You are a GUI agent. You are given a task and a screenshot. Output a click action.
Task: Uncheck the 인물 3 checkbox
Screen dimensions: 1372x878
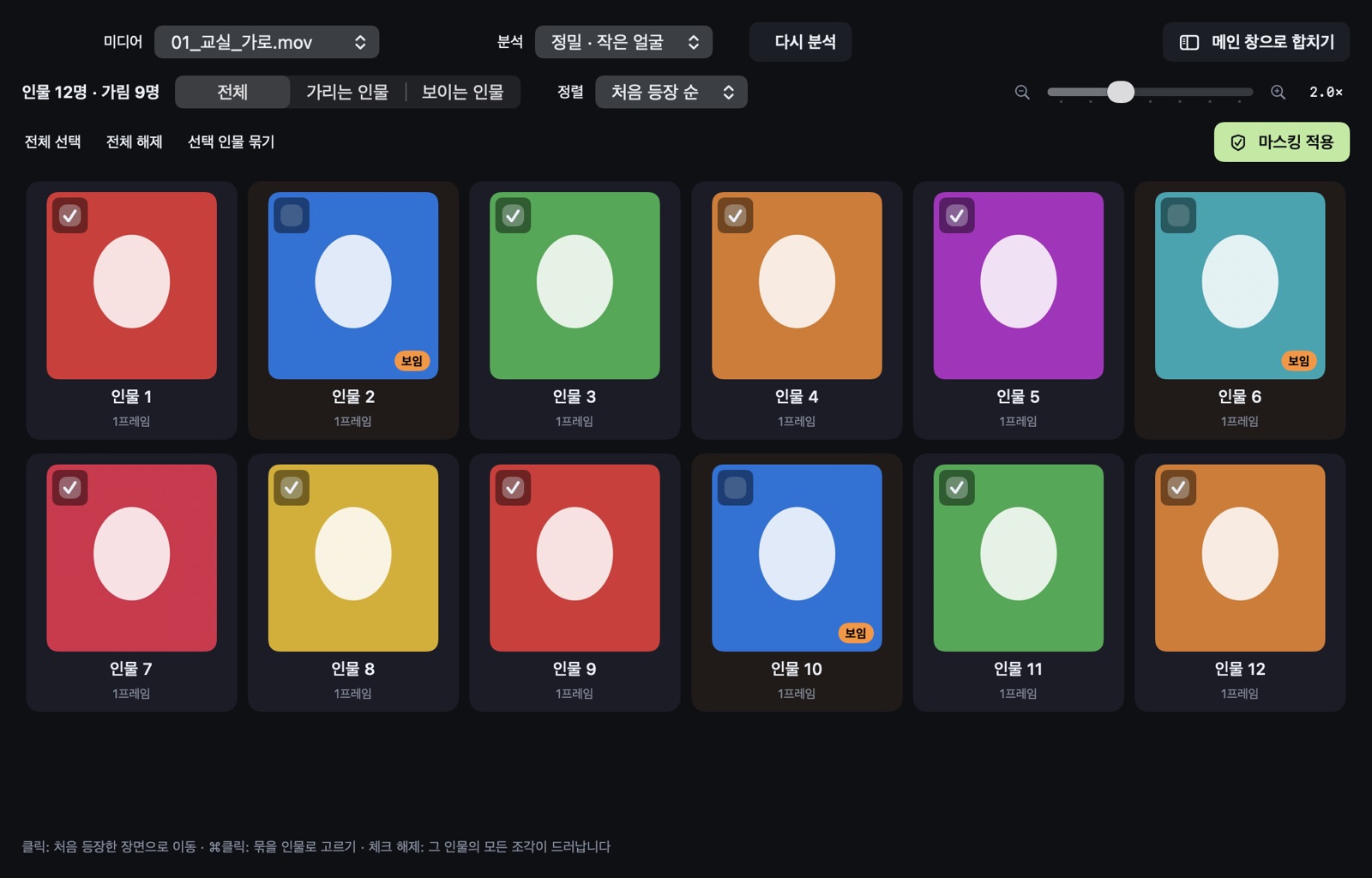coord(513,215)
